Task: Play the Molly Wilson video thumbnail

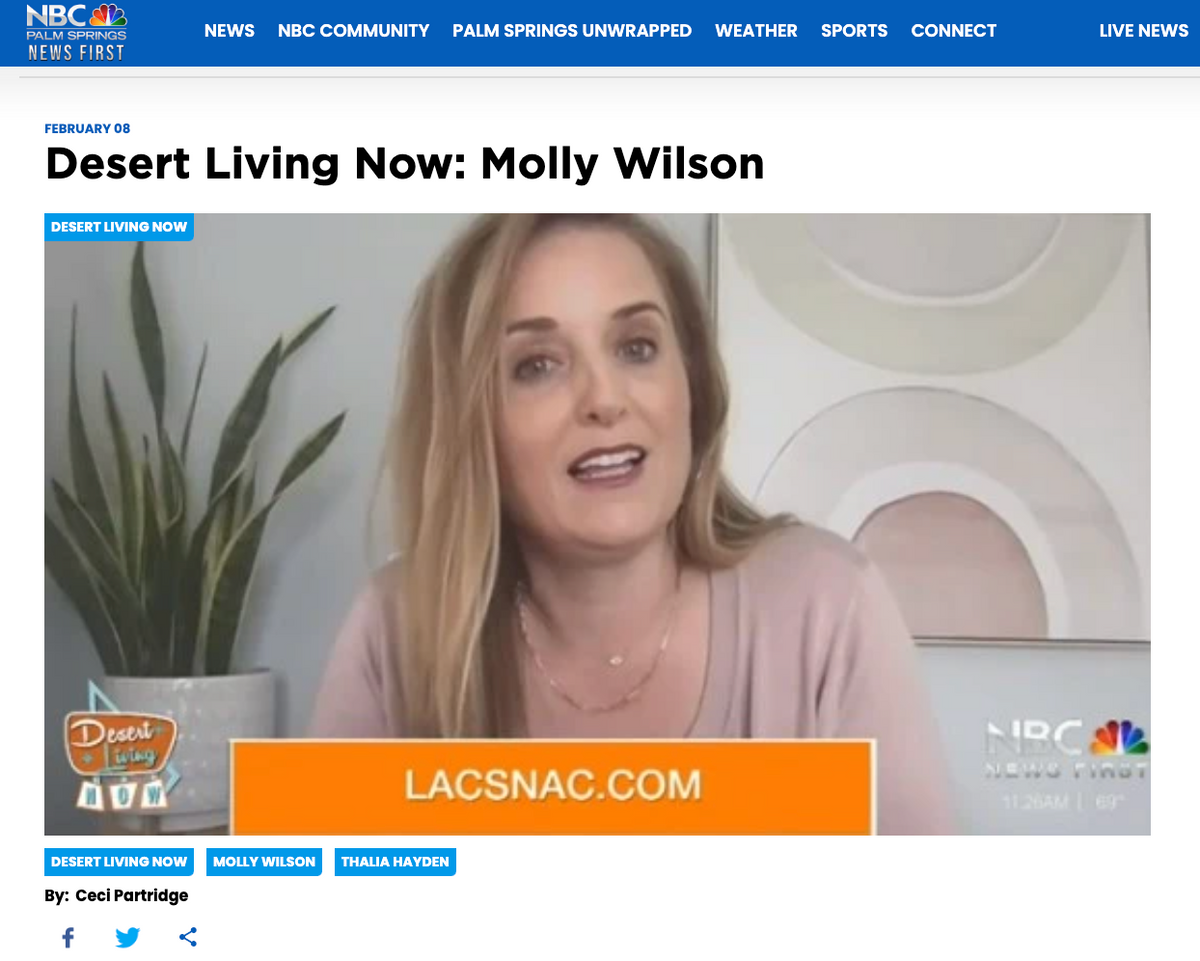Action: tap(597, 524)
